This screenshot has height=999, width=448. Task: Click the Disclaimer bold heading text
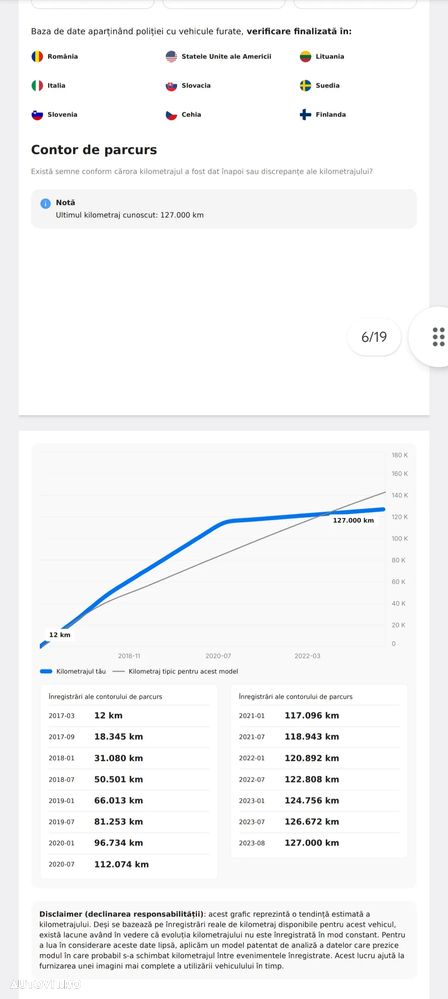tap(122, 914)
